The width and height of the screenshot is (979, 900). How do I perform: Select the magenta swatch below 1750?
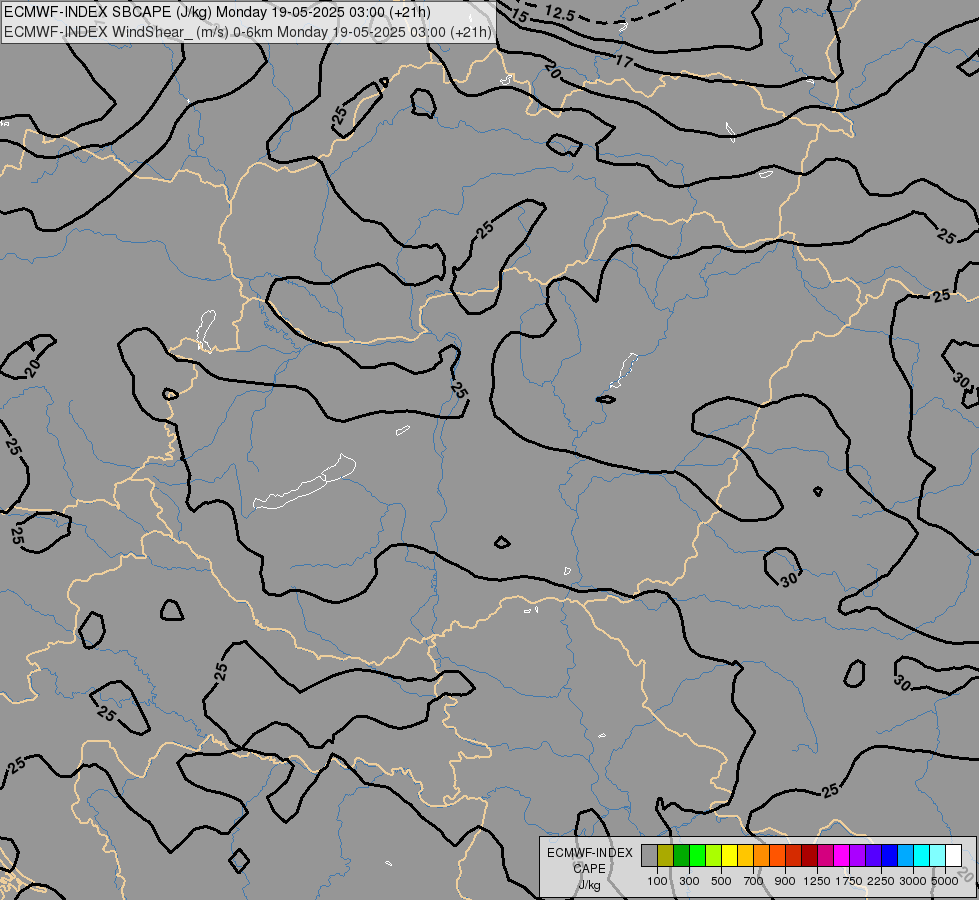[x=842, y=856]
